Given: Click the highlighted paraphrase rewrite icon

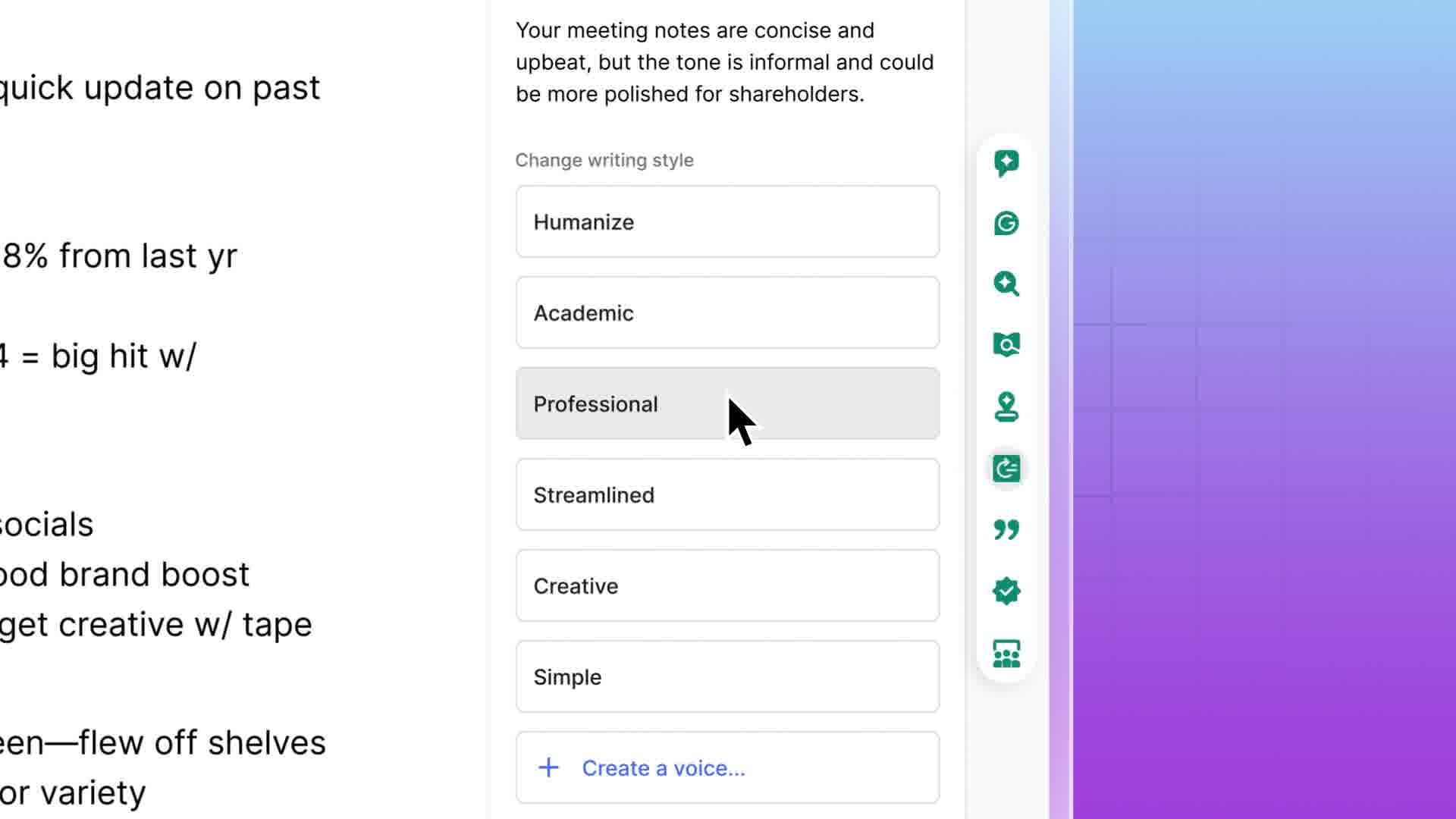Looking at the screenshot, I should click(x=1006, y=469).
